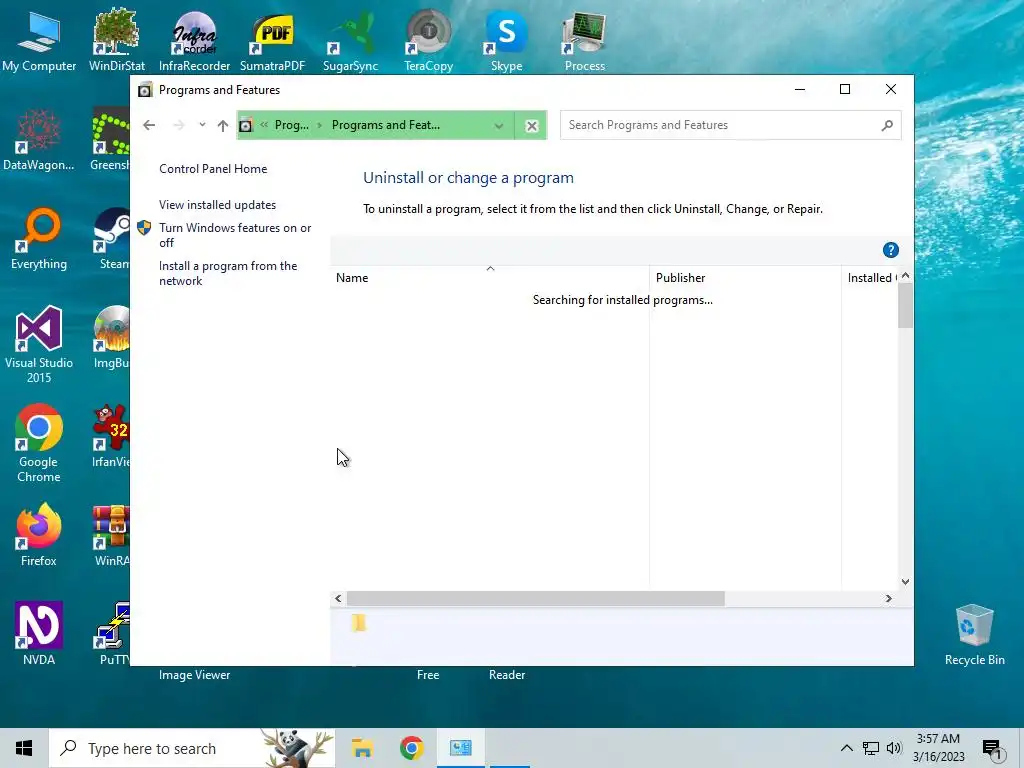Click the search magnifier in Programs and Features
The height and width of the screenshot is (768, 1024).
(887, 125)
